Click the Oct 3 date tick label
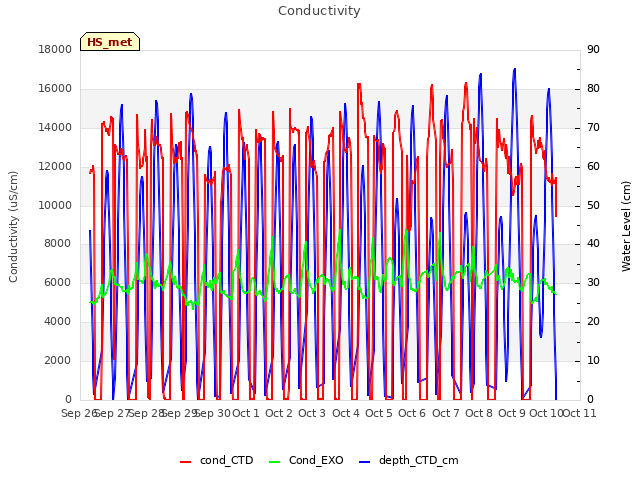The image size is (640, 480). 312,413
